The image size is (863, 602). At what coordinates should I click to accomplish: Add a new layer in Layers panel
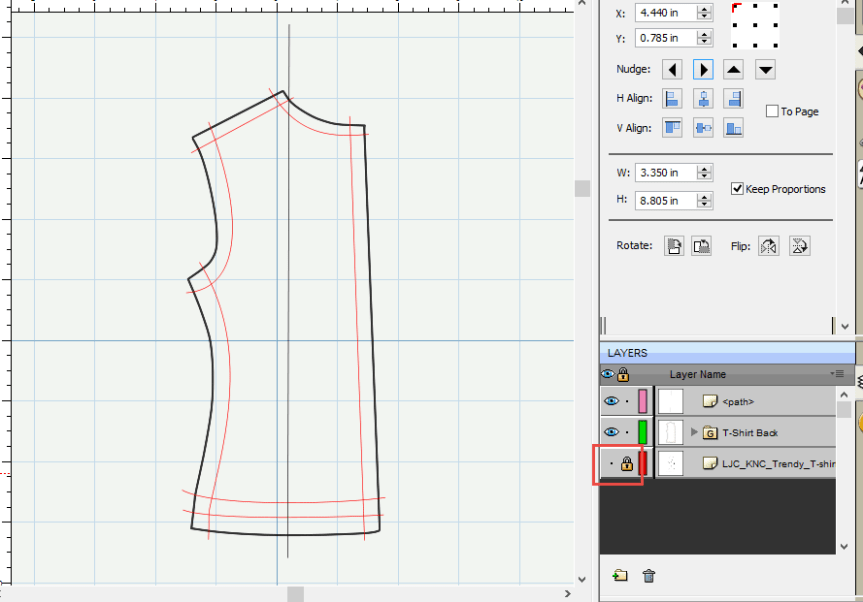pos(620,576)
